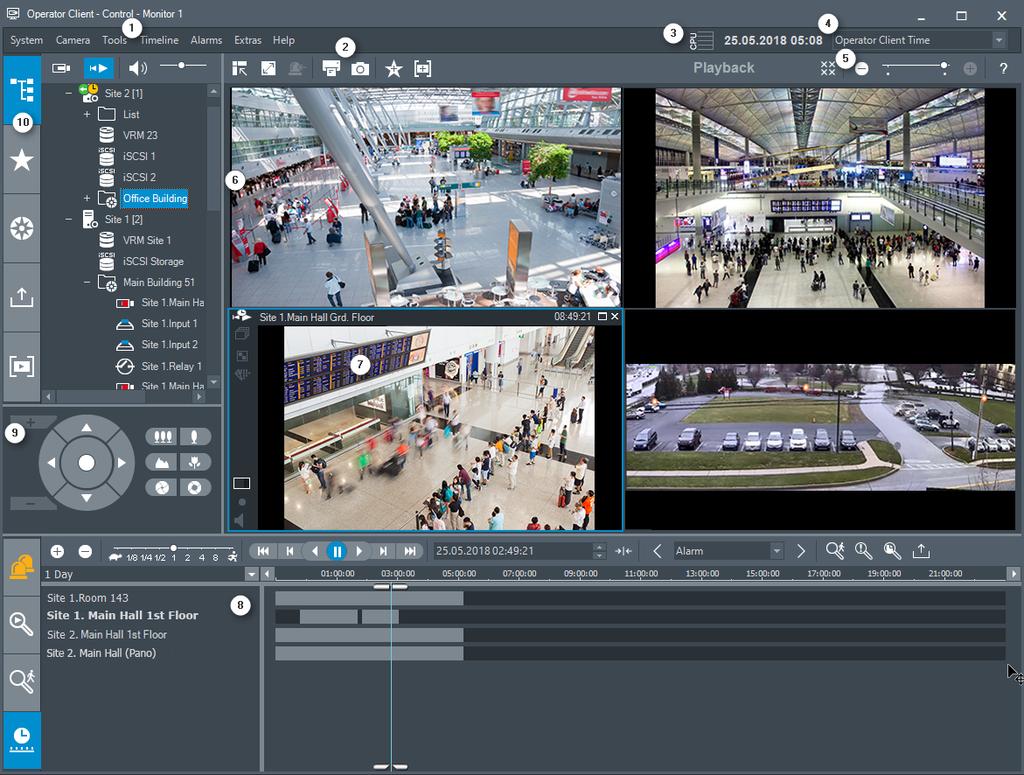Save a snapshot with camera icon
Image resolution: width=1024 pixels, height=775 pixels.
point(360,68)
